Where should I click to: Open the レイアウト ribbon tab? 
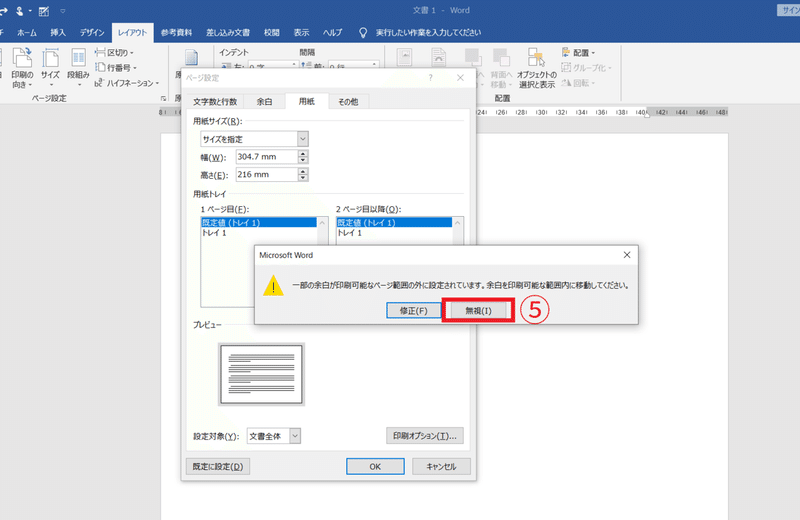pos(133,33)
